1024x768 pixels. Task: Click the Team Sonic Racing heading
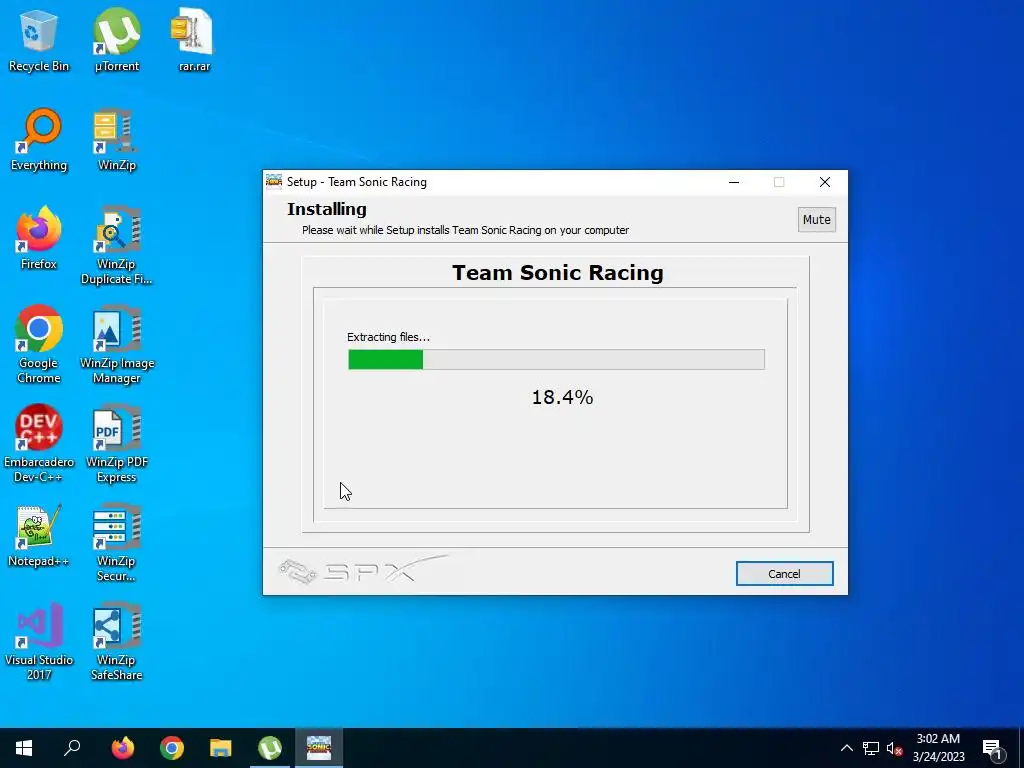pyautogui.click(x=558, y=272)
